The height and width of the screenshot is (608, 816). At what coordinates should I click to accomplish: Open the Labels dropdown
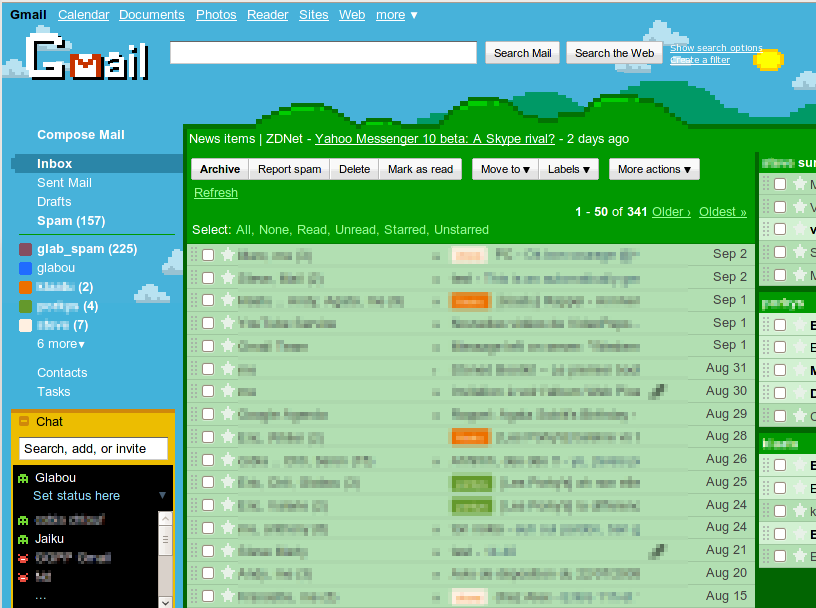click(x=569, y=169)
